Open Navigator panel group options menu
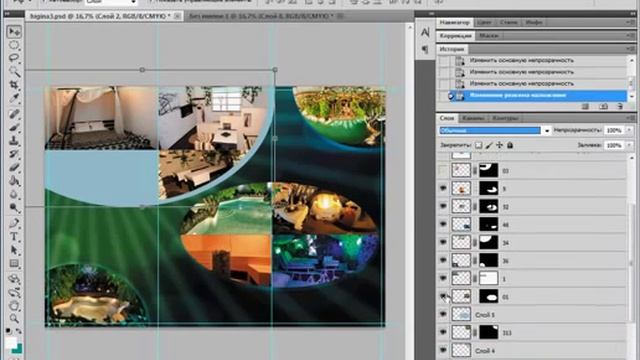The image size is (640, 360). click(630, 22)
